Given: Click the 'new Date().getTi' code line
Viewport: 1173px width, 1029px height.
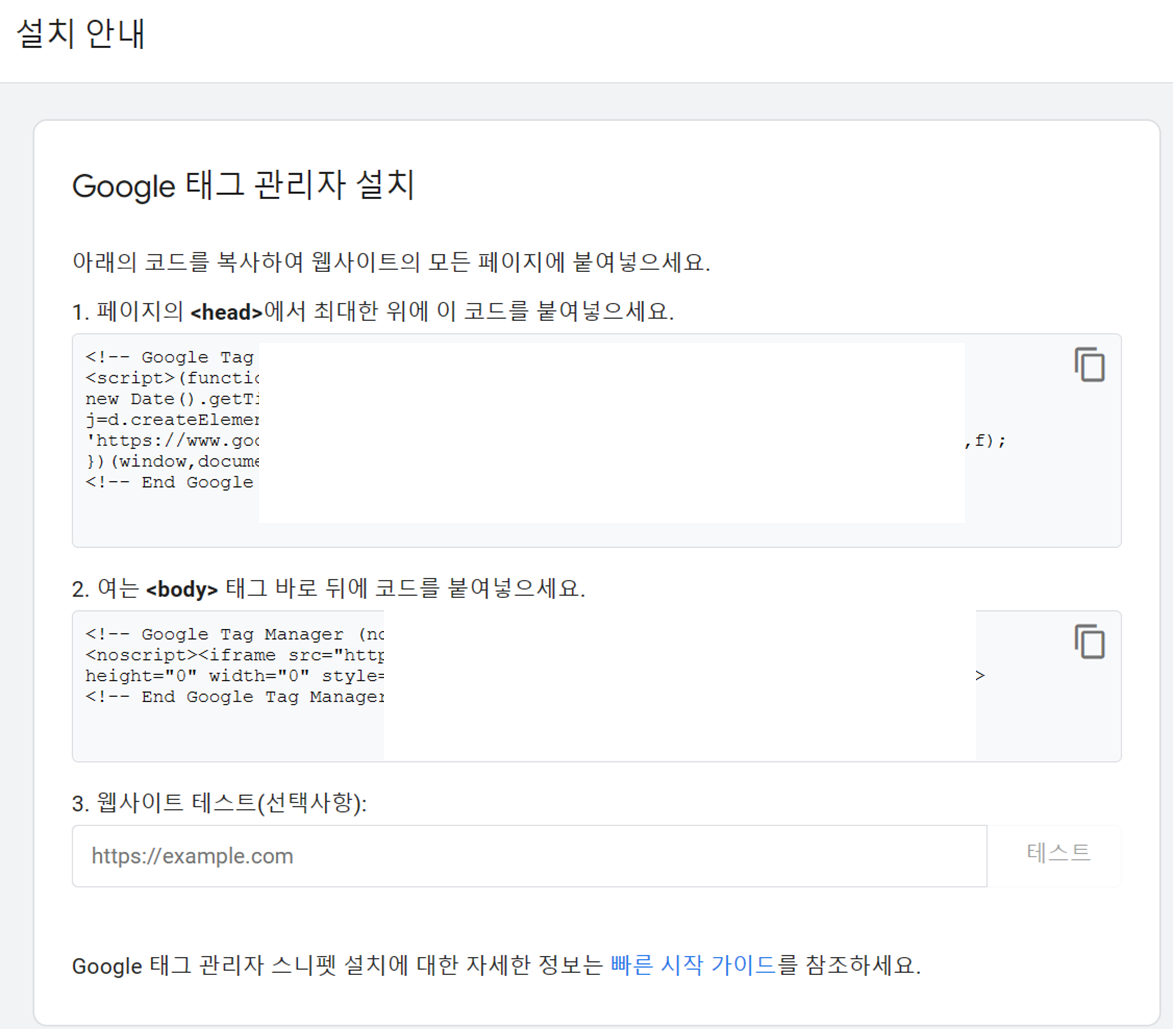Looking at the screenshot, I should (172, 399).
